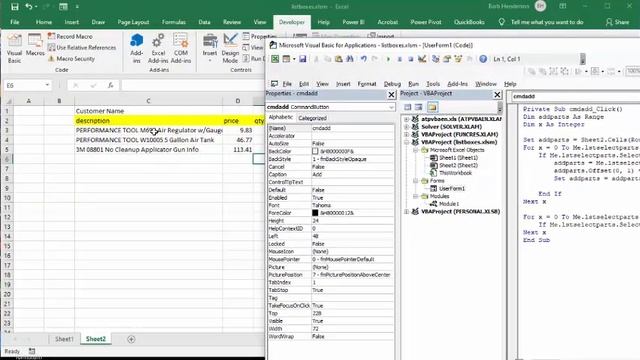The image size is (640, 360).
Task: Click Tell me what you want to do
Action: pyautogui.click(x=547, y=22)
